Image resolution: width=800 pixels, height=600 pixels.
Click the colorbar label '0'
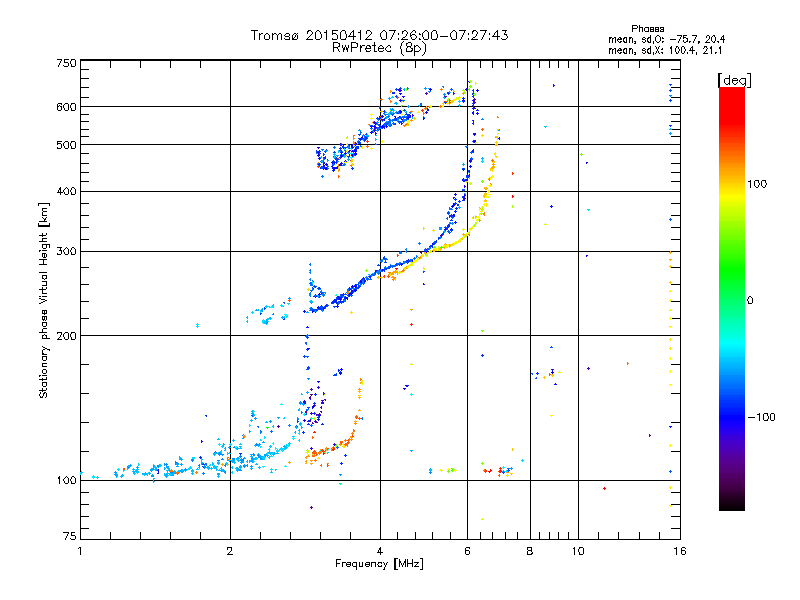point(750,301)
